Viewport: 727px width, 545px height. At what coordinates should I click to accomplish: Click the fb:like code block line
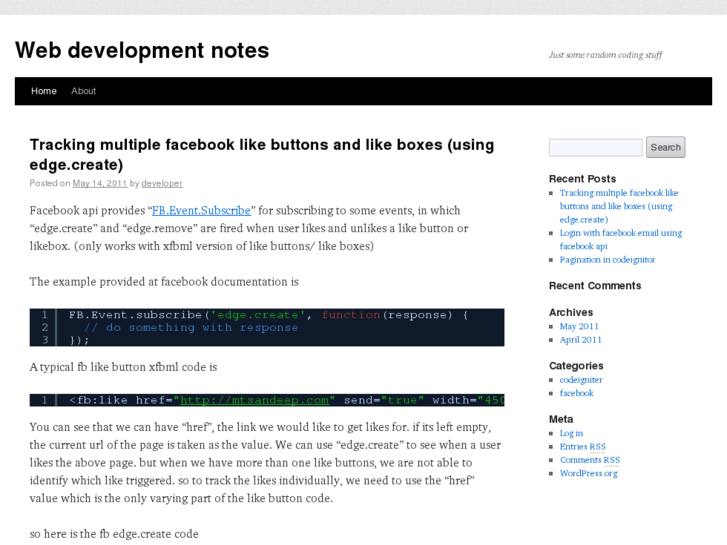[x=267, y=400]
